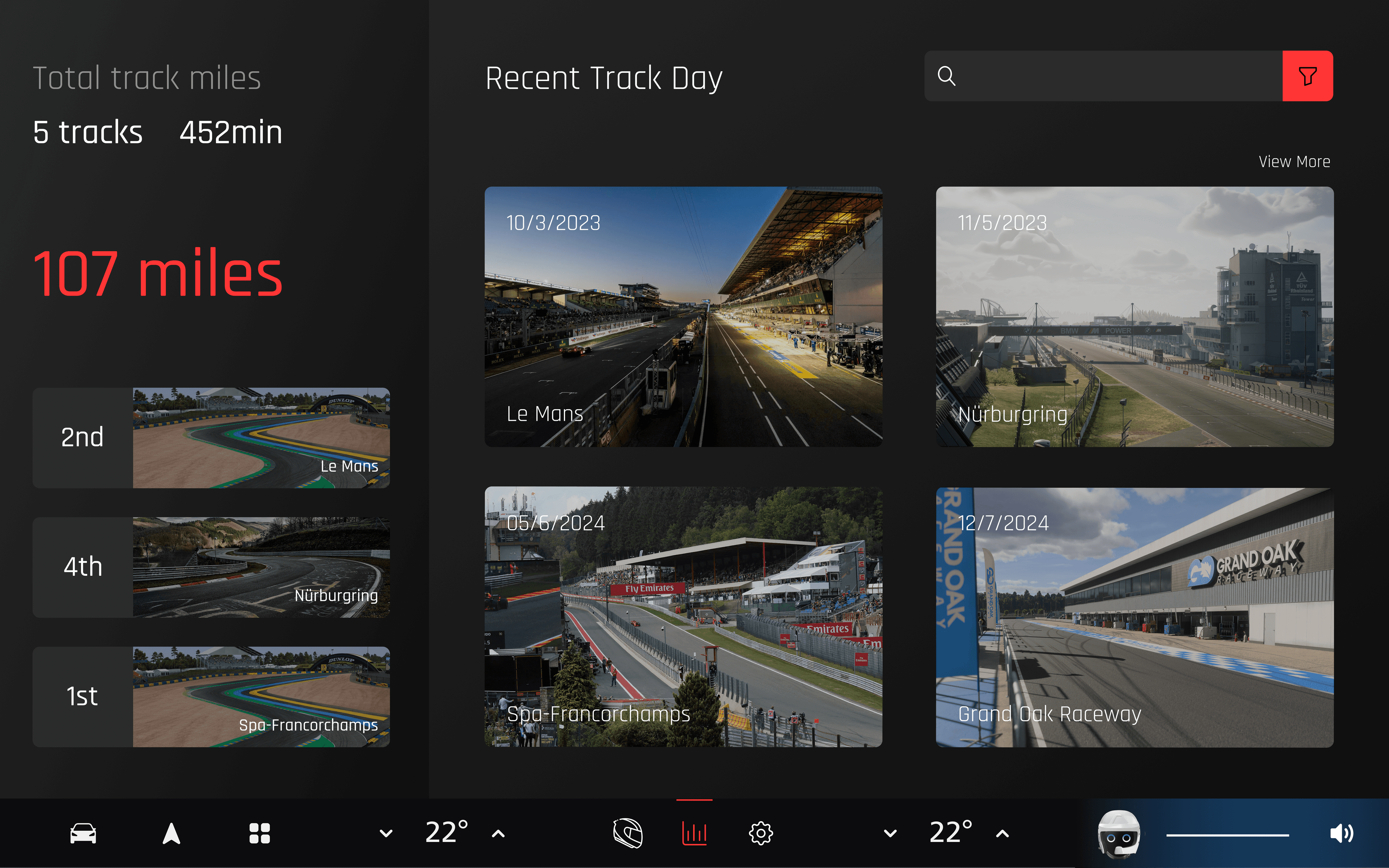Viewport: 1389px width, 868px height.
Task: Raise left temperature with up chevron
Action: click(498, 833)
